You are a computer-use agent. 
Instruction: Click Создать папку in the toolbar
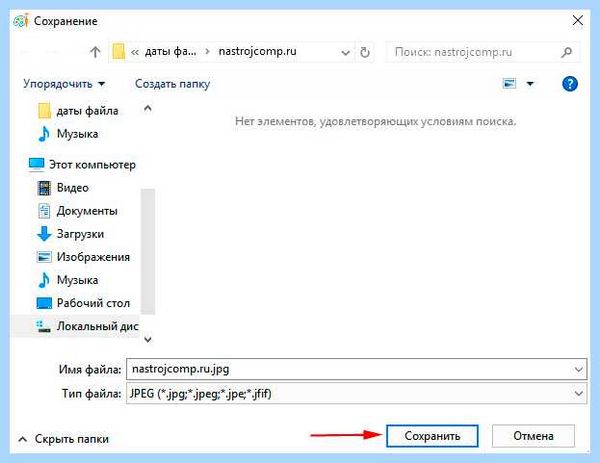pos(173,84)
